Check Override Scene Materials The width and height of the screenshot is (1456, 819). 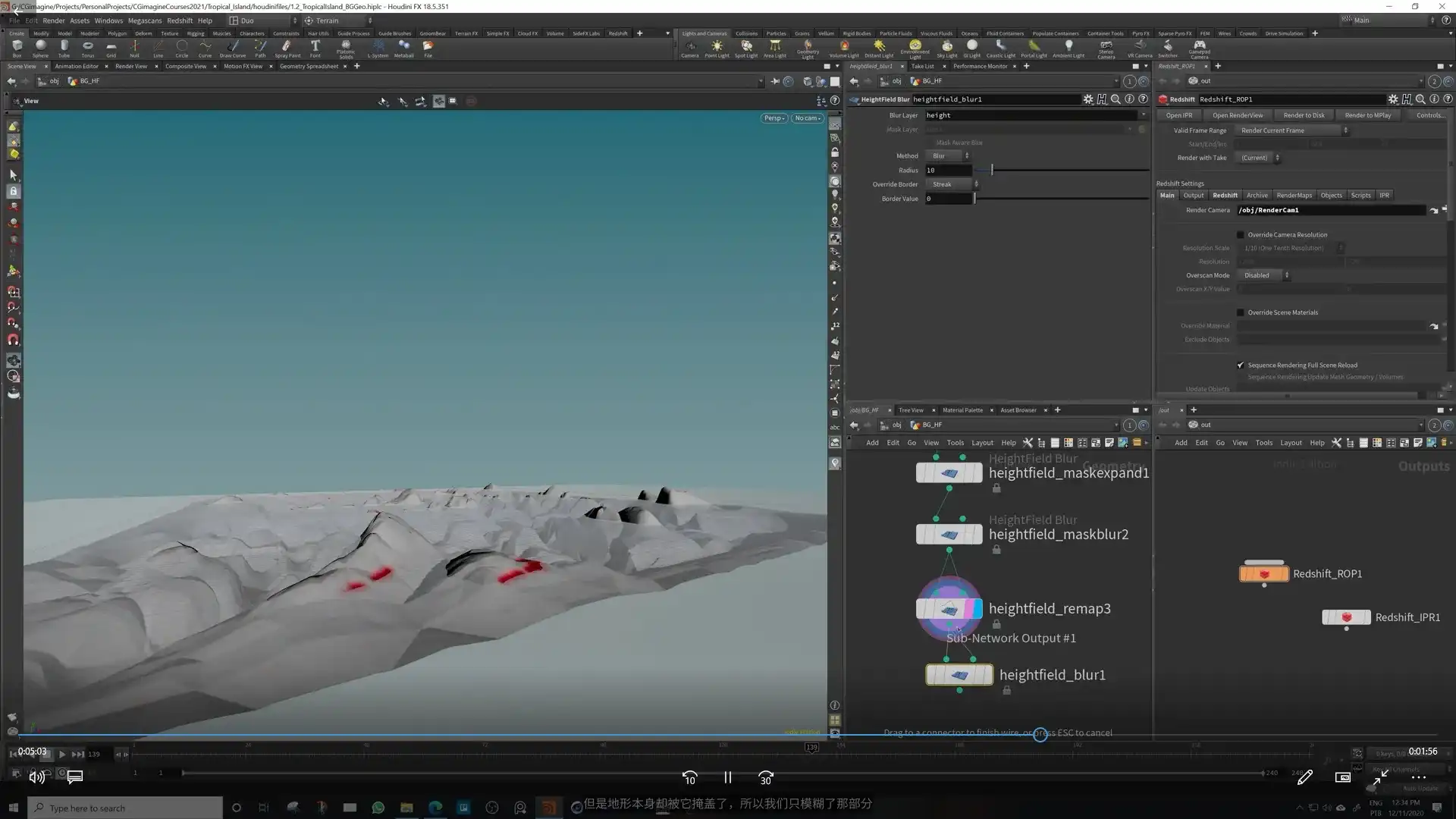click(x=1241, y=312)
